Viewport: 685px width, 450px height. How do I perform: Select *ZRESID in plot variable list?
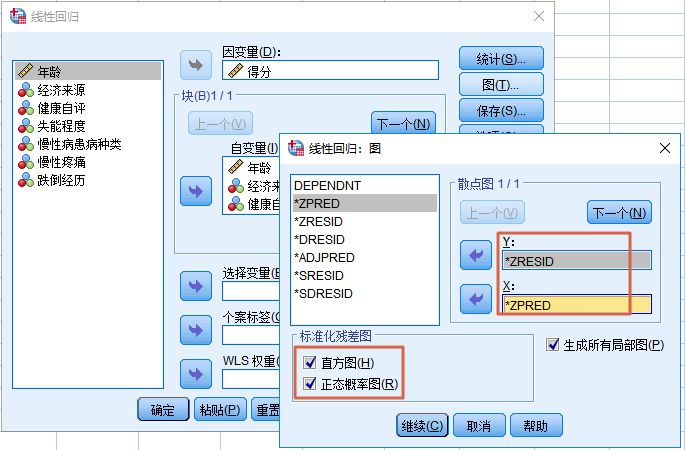(364, 222)
